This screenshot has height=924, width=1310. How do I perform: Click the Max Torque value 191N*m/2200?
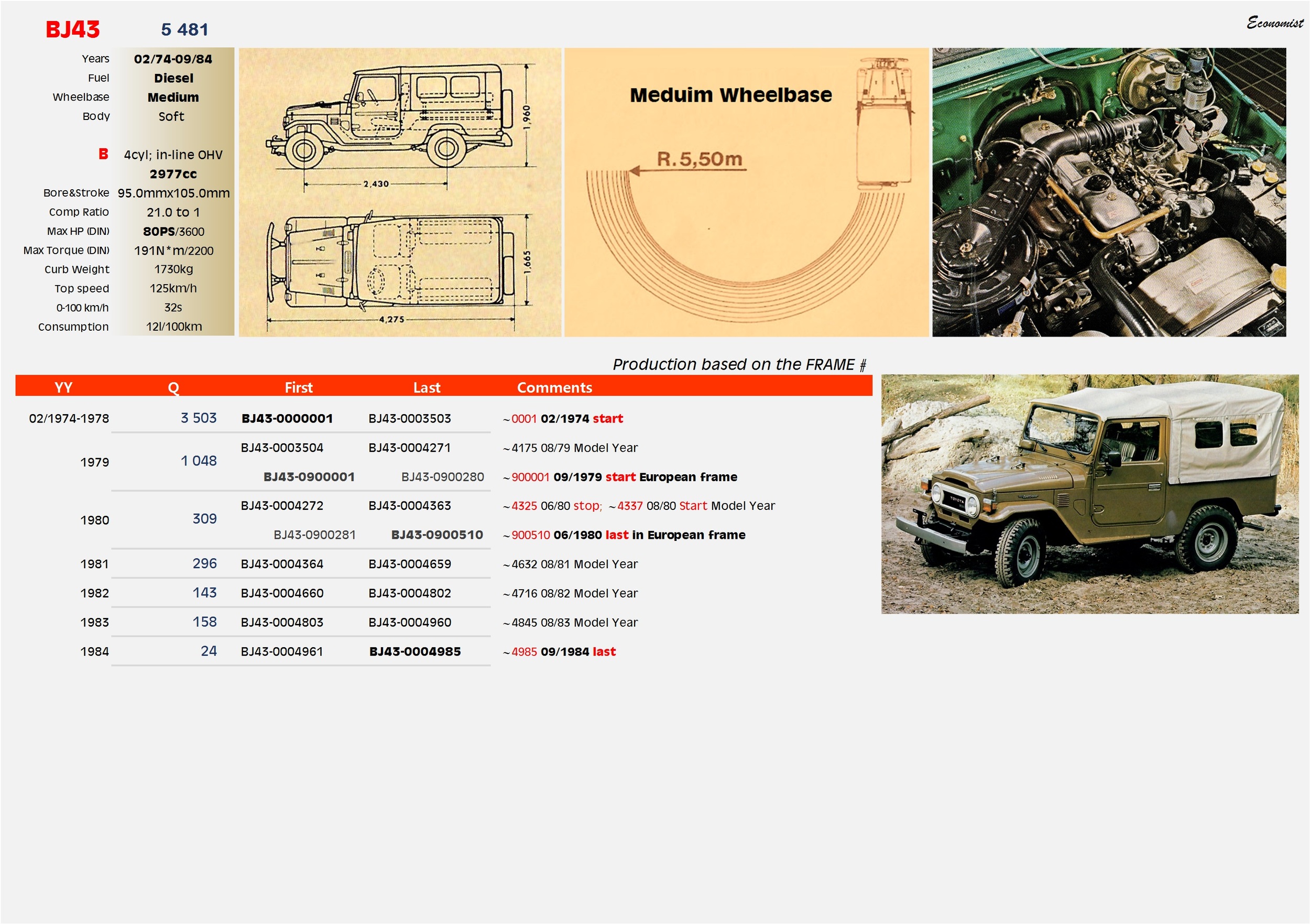(x=173, y=251)
